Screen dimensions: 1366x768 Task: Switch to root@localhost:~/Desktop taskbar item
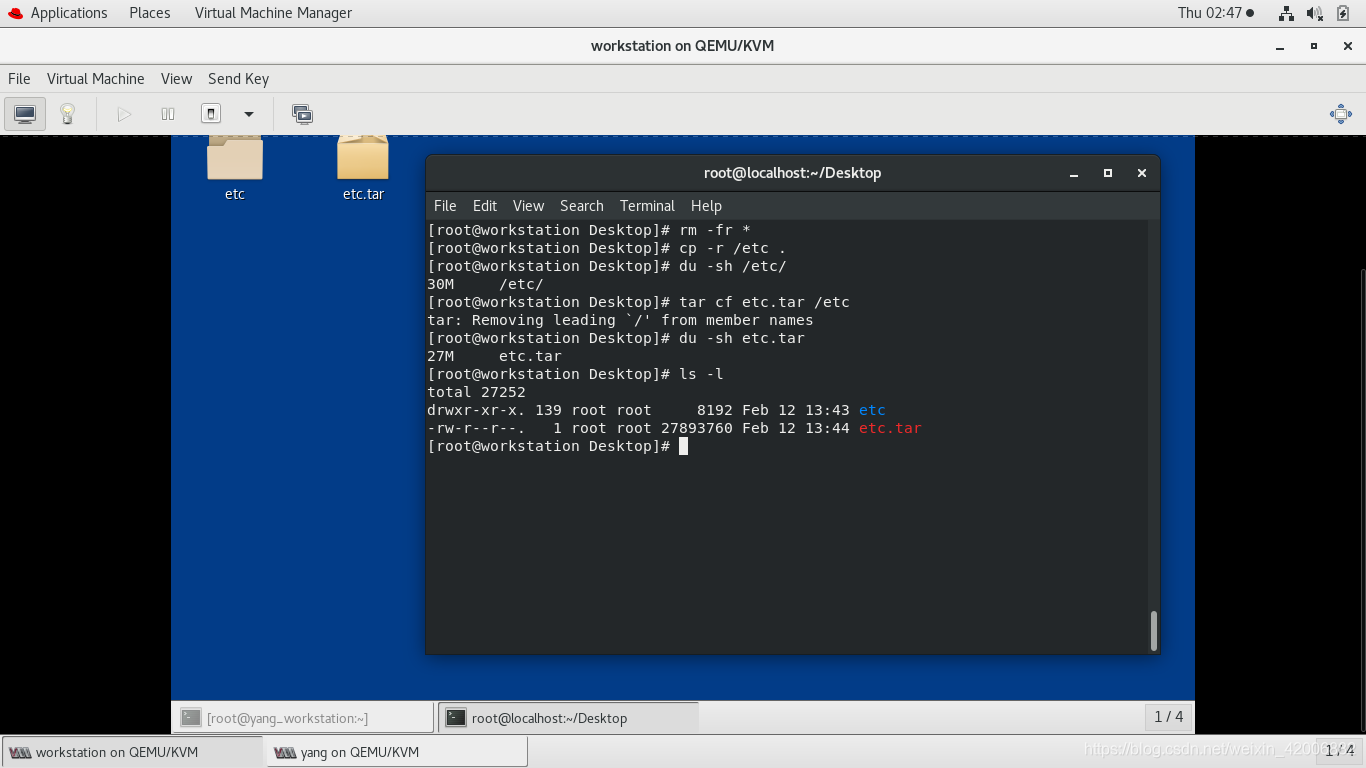tap(568, 718)
